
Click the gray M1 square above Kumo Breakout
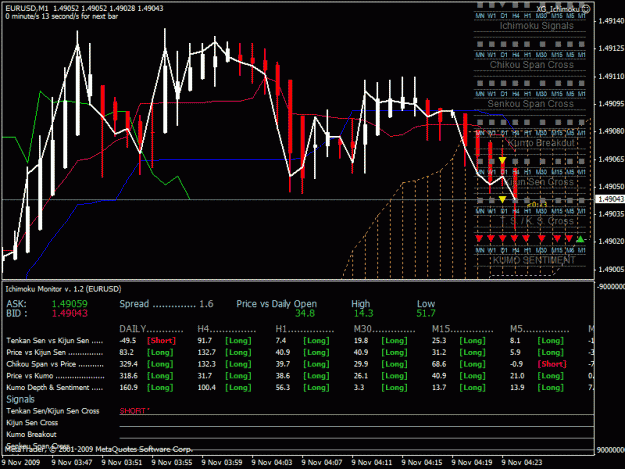point(582,122)
